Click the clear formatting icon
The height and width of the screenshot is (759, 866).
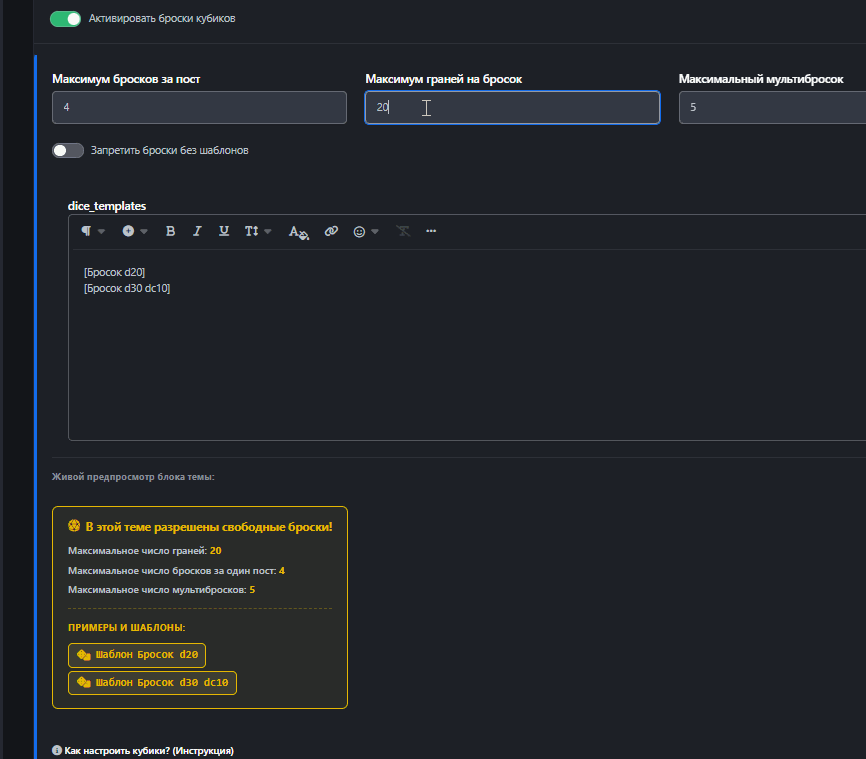[x=403, y=231]
